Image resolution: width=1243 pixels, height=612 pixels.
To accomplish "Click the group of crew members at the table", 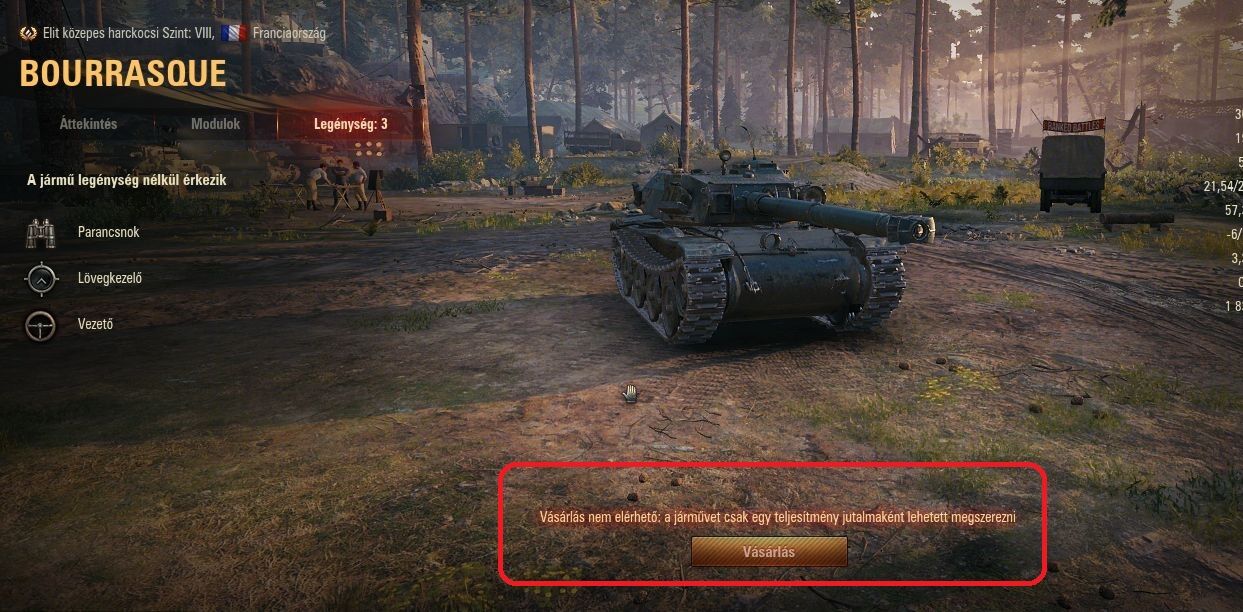I will click(336, 186).
